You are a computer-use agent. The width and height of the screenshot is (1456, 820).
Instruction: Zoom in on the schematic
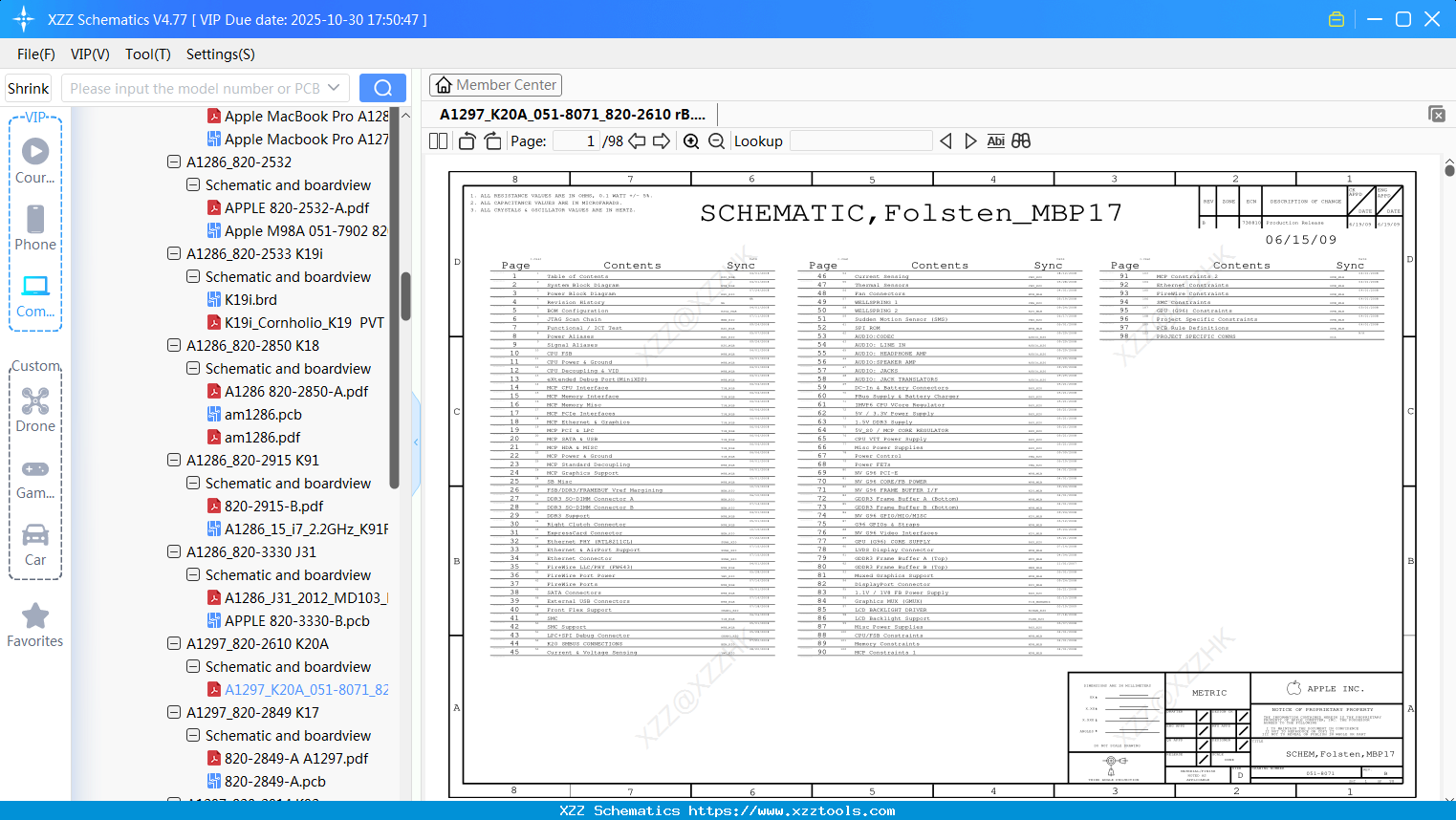coord(691,141)
